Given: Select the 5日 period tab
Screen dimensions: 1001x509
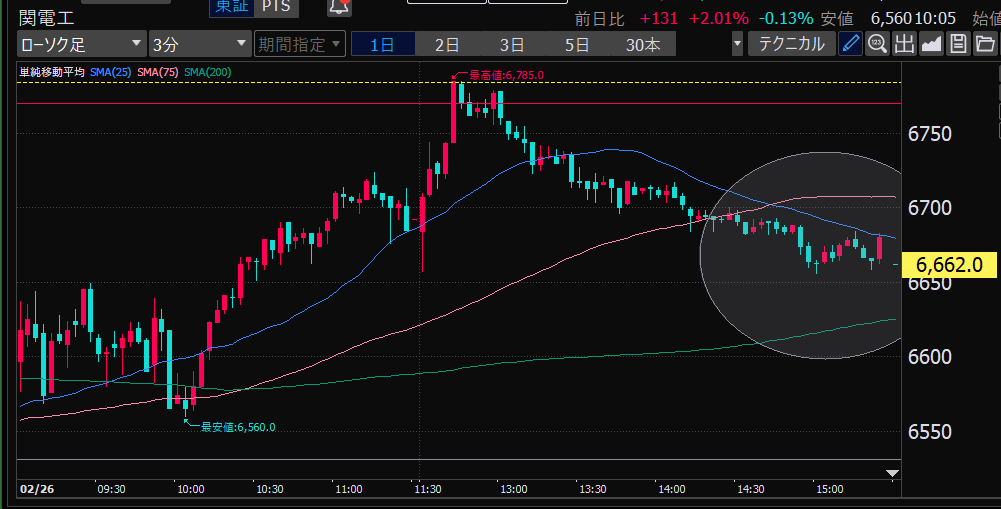Looking at the screenshot, I should [x=576, y=44].
